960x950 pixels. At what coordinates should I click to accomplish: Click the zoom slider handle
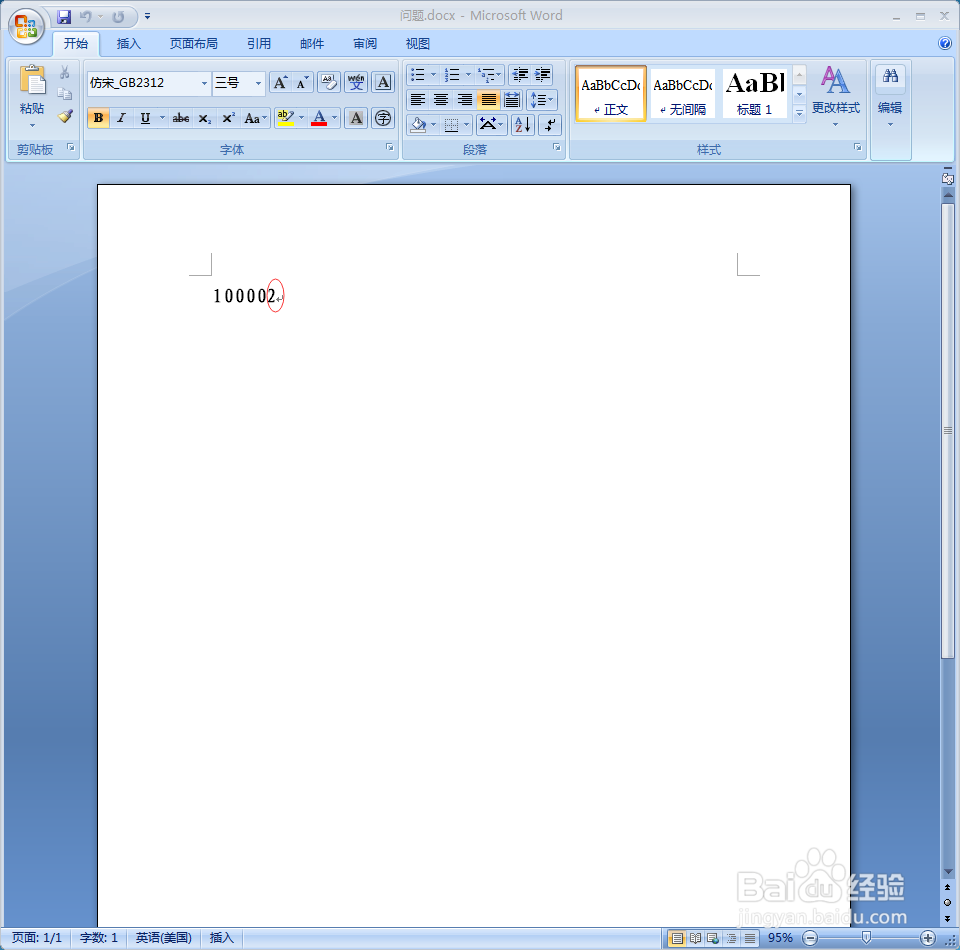[866, 937]
